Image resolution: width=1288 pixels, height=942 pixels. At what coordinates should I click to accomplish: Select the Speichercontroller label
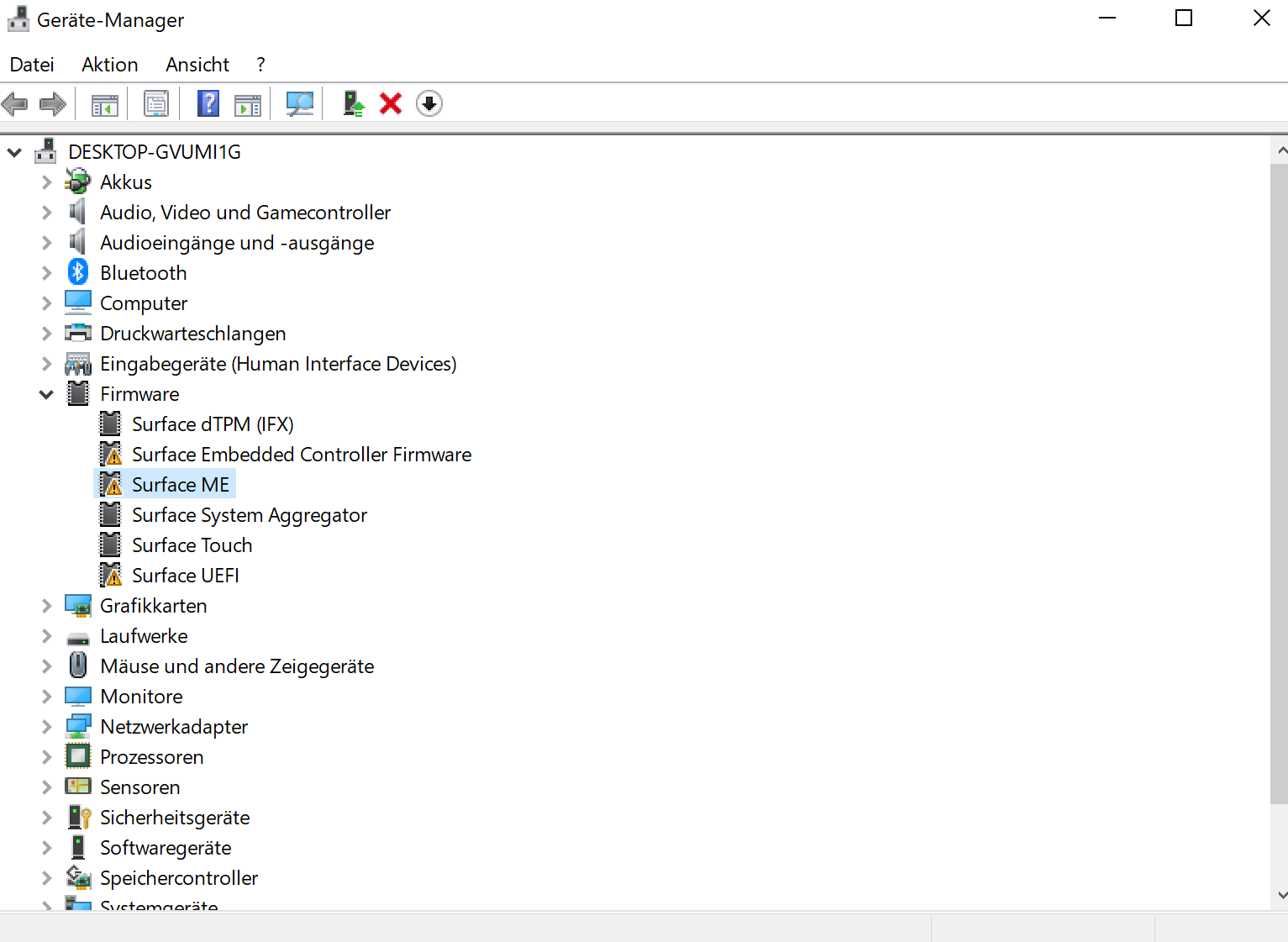click(179, 877)
